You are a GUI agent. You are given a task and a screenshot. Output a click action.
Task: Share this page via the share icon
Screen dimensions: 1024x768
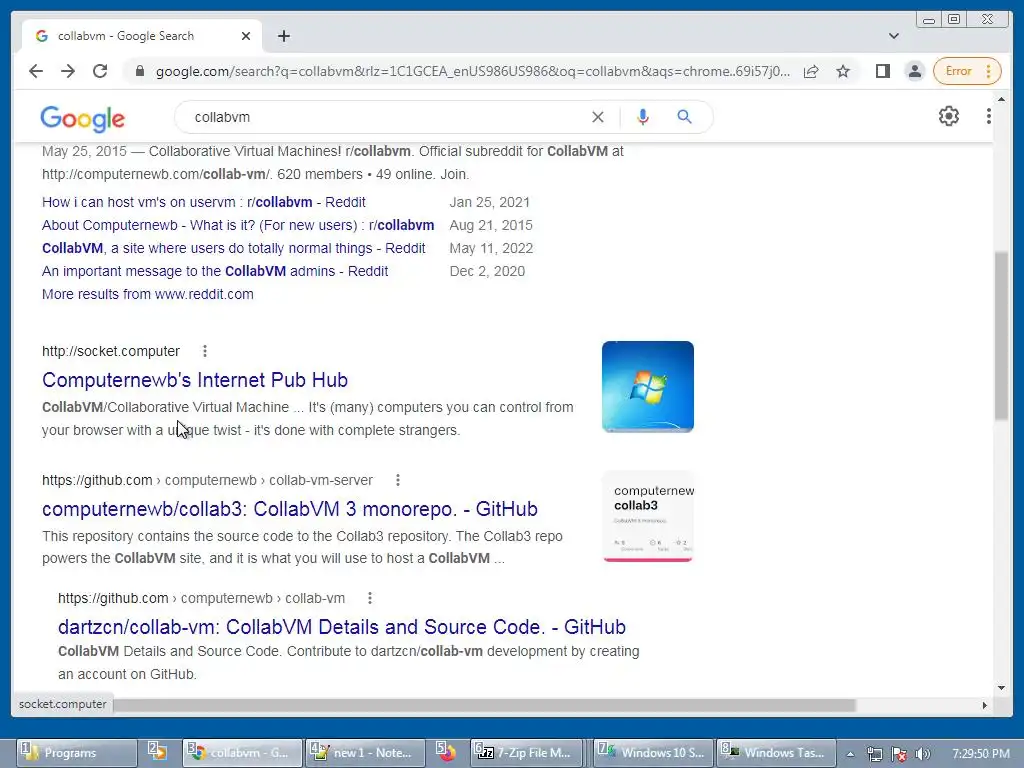[x=811, y=71]
